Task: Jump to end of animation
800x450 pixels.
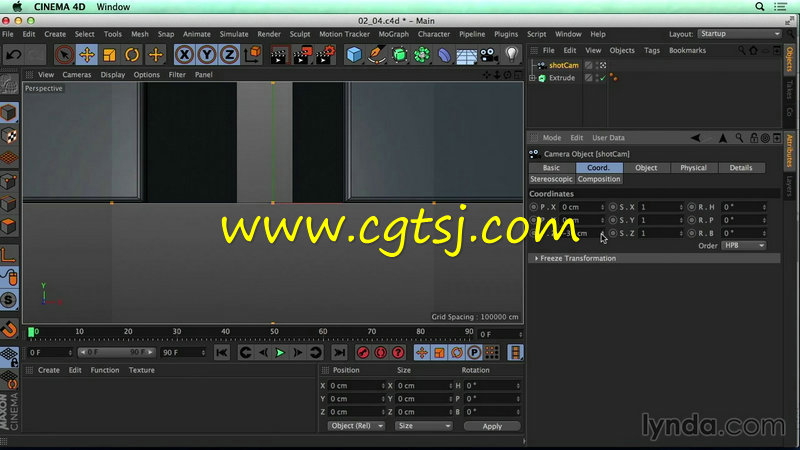Action: [x=339, y=353]
